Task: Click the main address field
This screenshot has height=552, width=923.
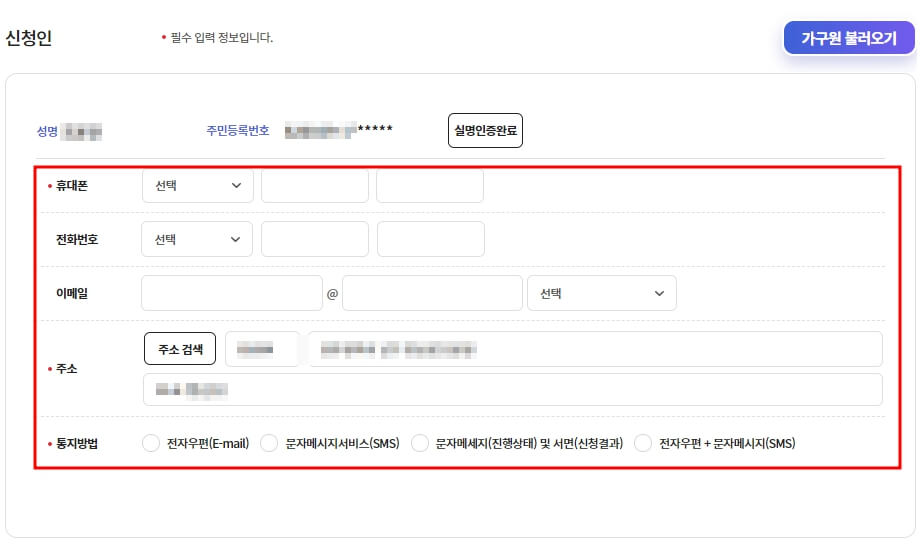Action: pos(595,349)
